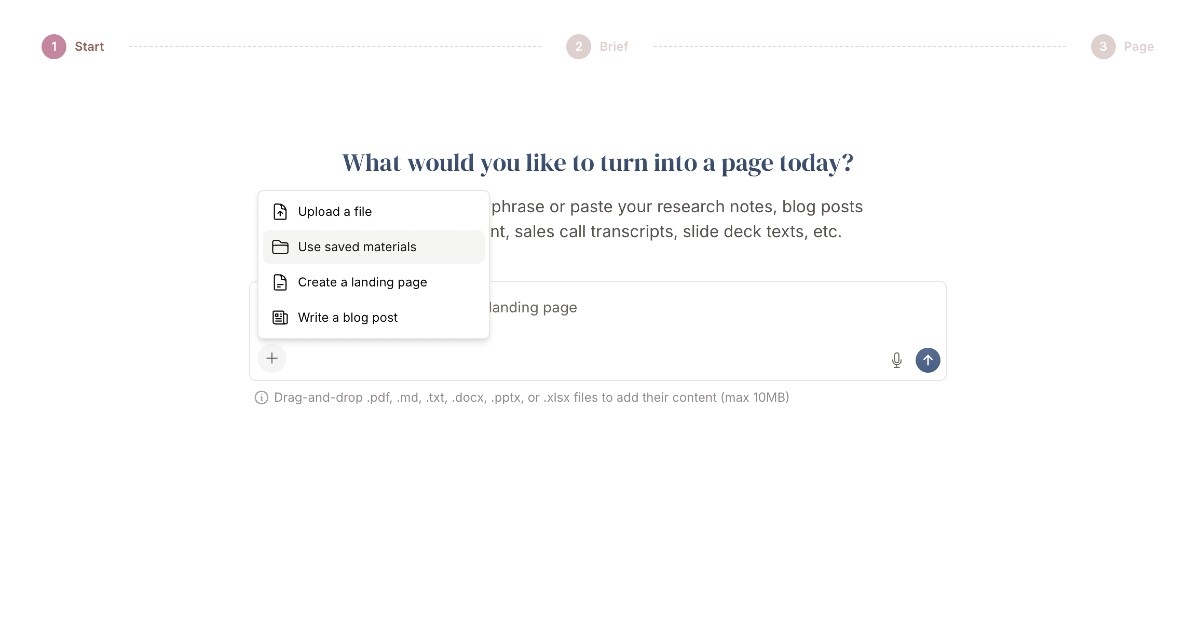This screenshot has height=630, width=1200.
Task: Click the step 1 number circle
Action: click(54, 47)
